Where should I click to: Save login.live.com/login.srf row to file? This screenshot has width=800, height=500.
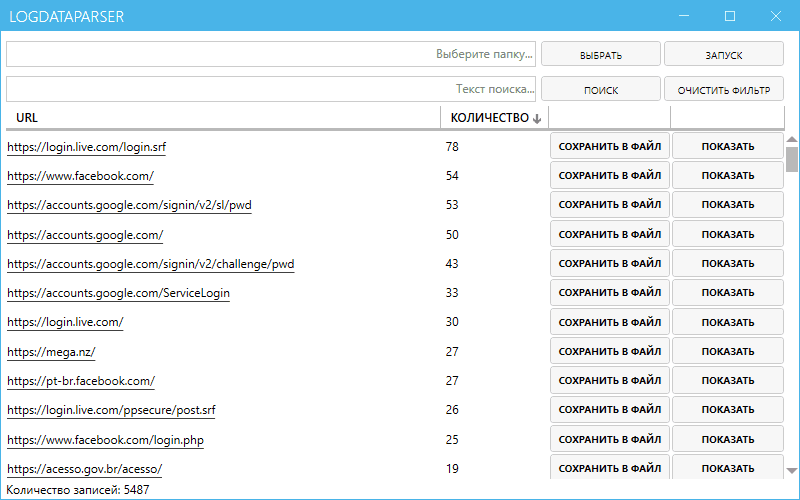610,146
